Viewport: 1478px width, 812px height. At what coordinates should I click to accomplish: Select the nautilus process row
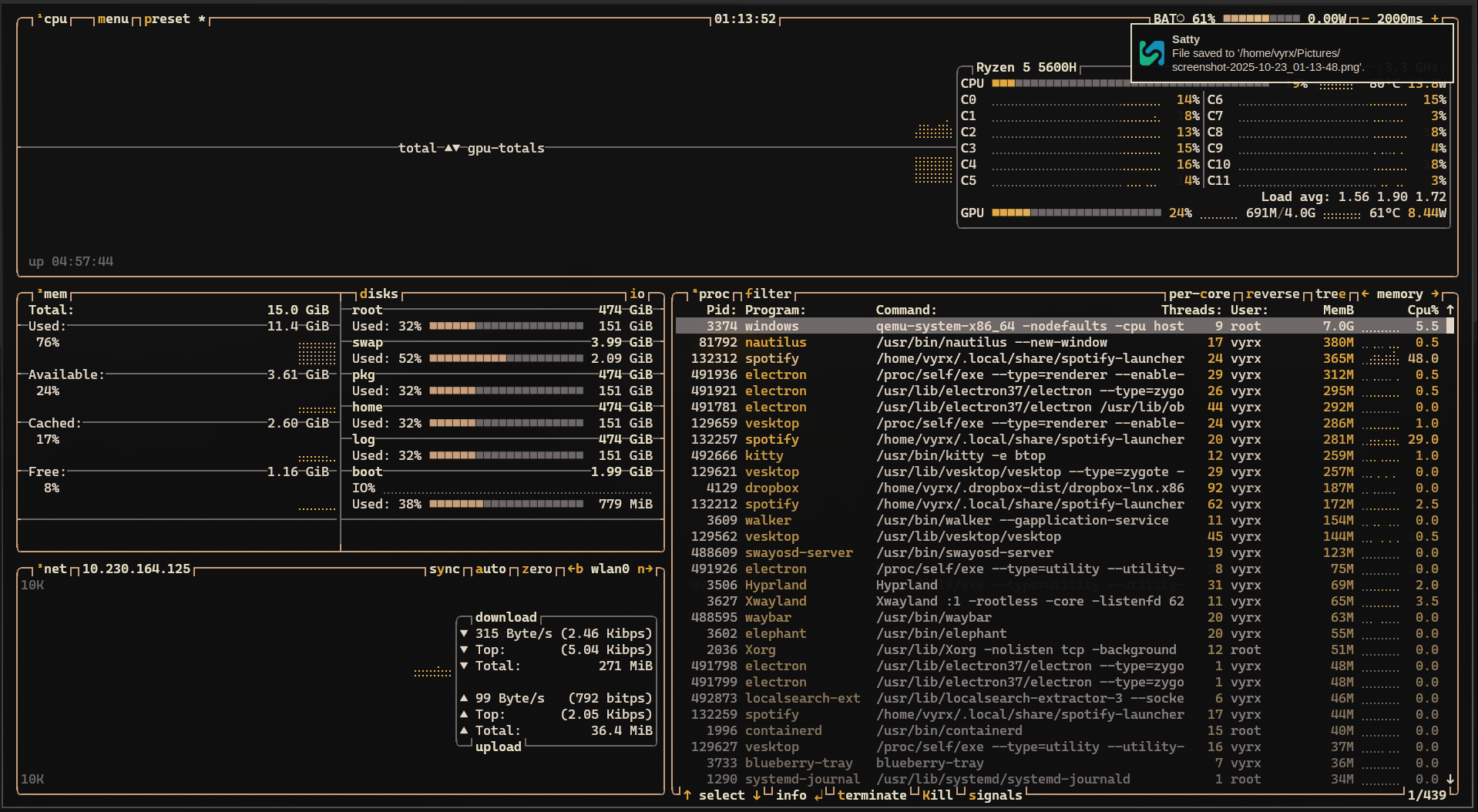(x=1060, y=343)
